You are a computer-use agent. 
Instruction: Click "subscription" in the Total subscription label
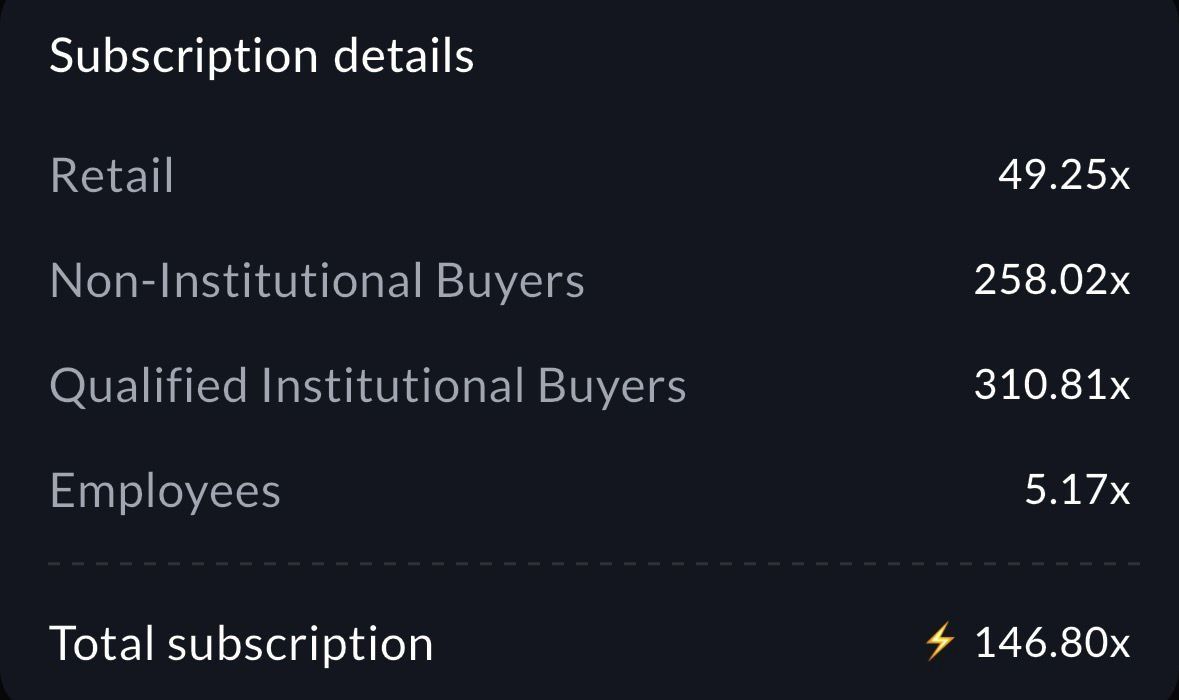coord(300,643)
